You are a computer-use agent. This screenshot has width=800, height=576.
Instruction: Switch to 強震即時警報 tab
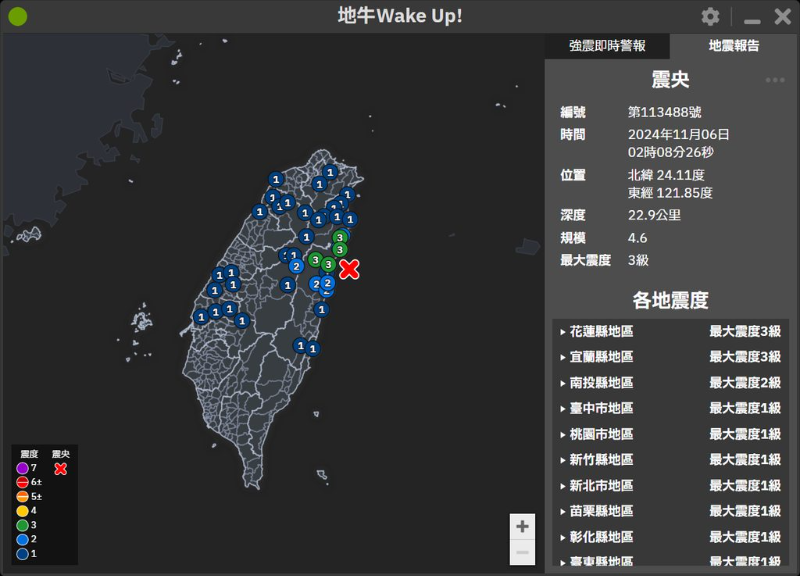tap(607, 46)
